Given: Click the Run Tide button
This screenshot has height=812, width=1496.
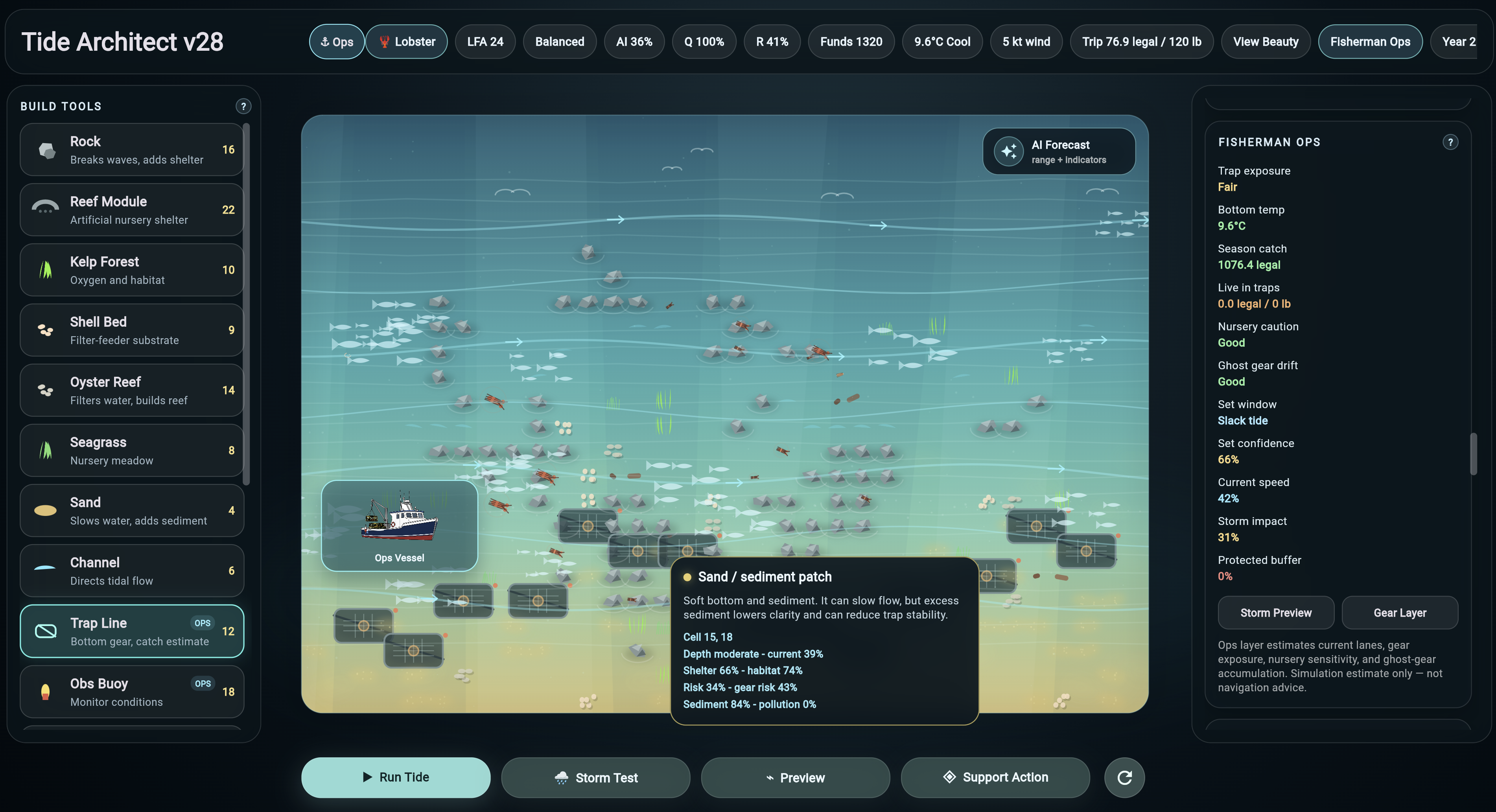Looking at the screenshot, I should click(x=396, y=777).
